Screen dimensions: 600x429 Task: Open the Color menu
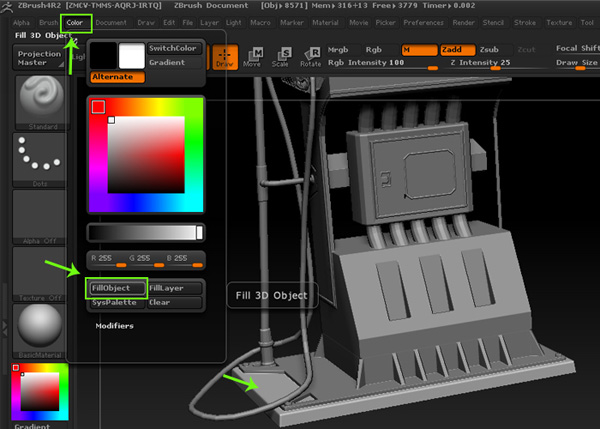click(75, 21)
